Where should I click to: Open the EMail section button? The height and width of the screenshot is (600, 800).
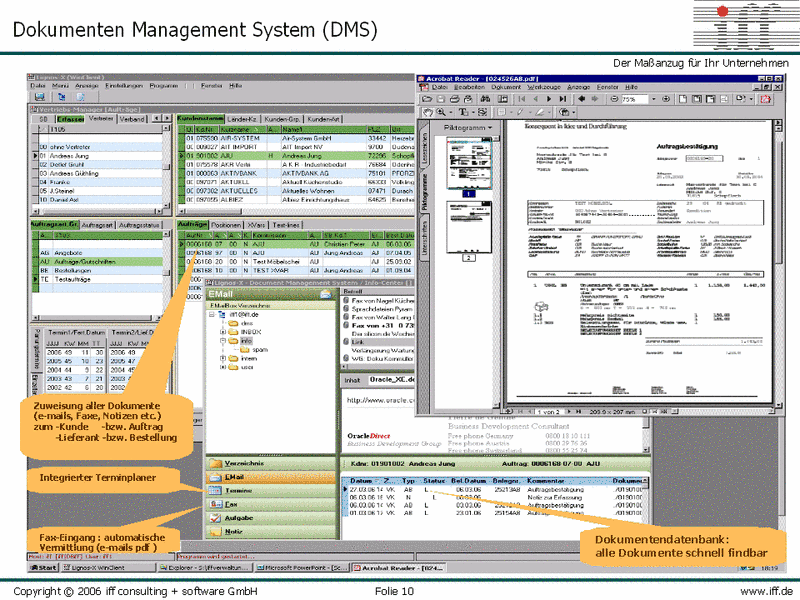(271, 477)
